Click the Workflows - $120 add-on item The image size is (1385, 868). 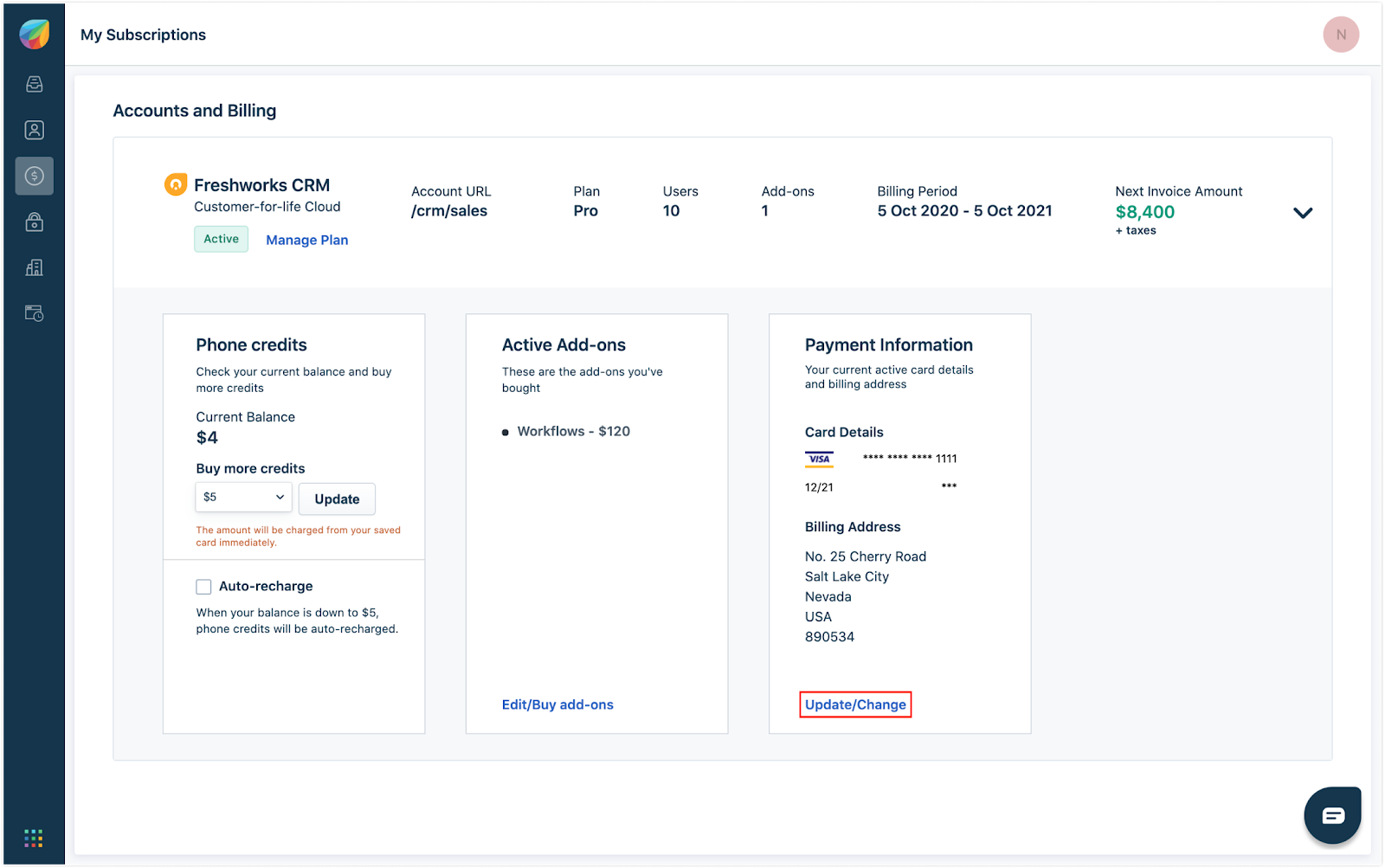tap(573, 431)
